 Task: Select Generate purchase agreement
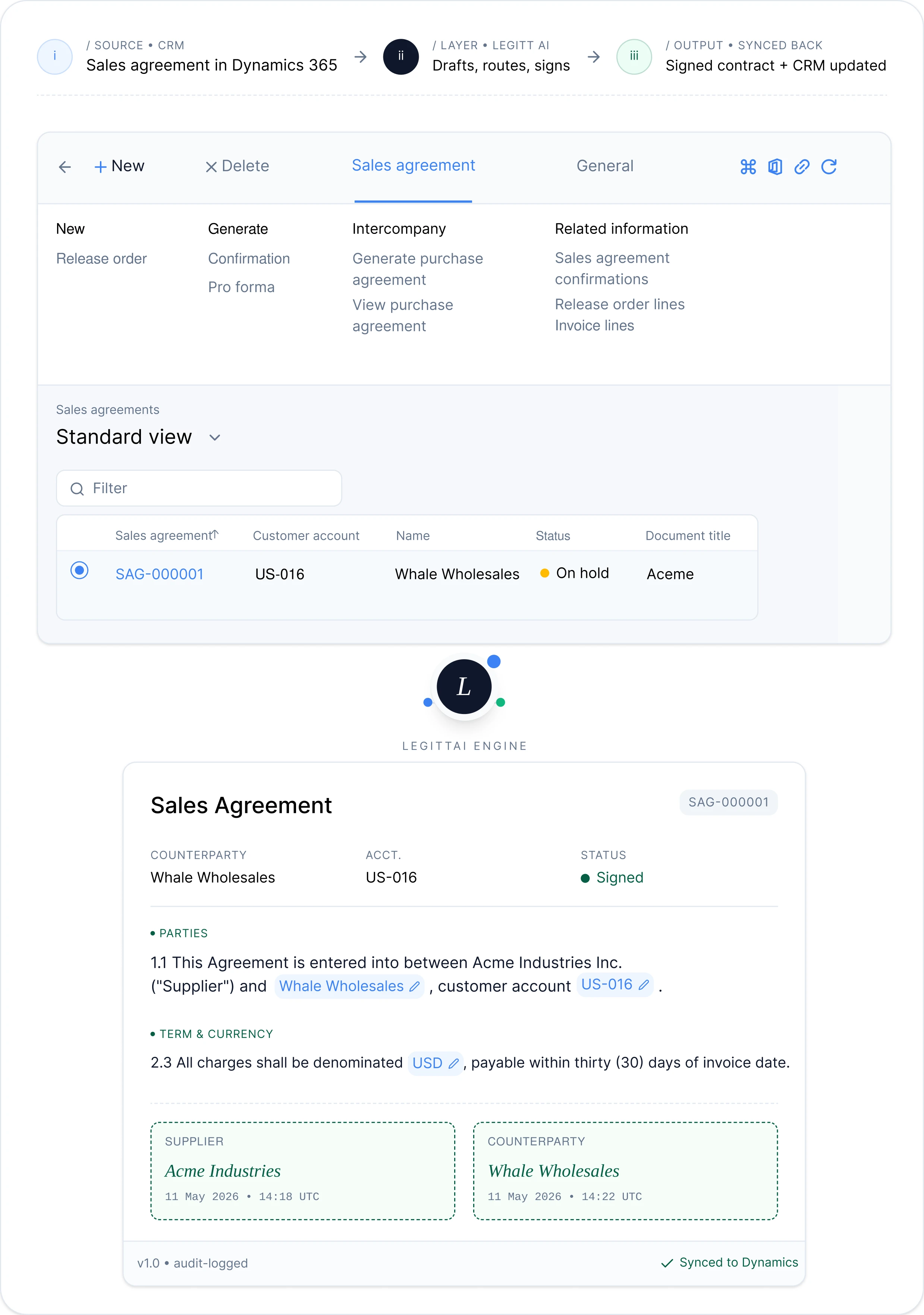[417, 269]
